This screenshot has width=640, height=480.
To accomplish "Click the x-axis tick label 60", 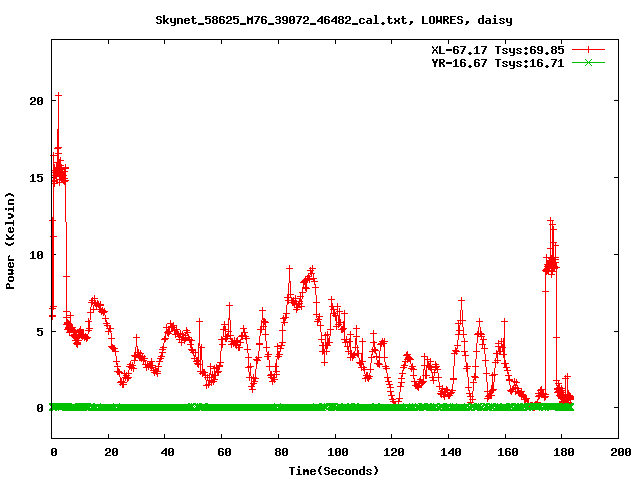I will coord(224,452).
